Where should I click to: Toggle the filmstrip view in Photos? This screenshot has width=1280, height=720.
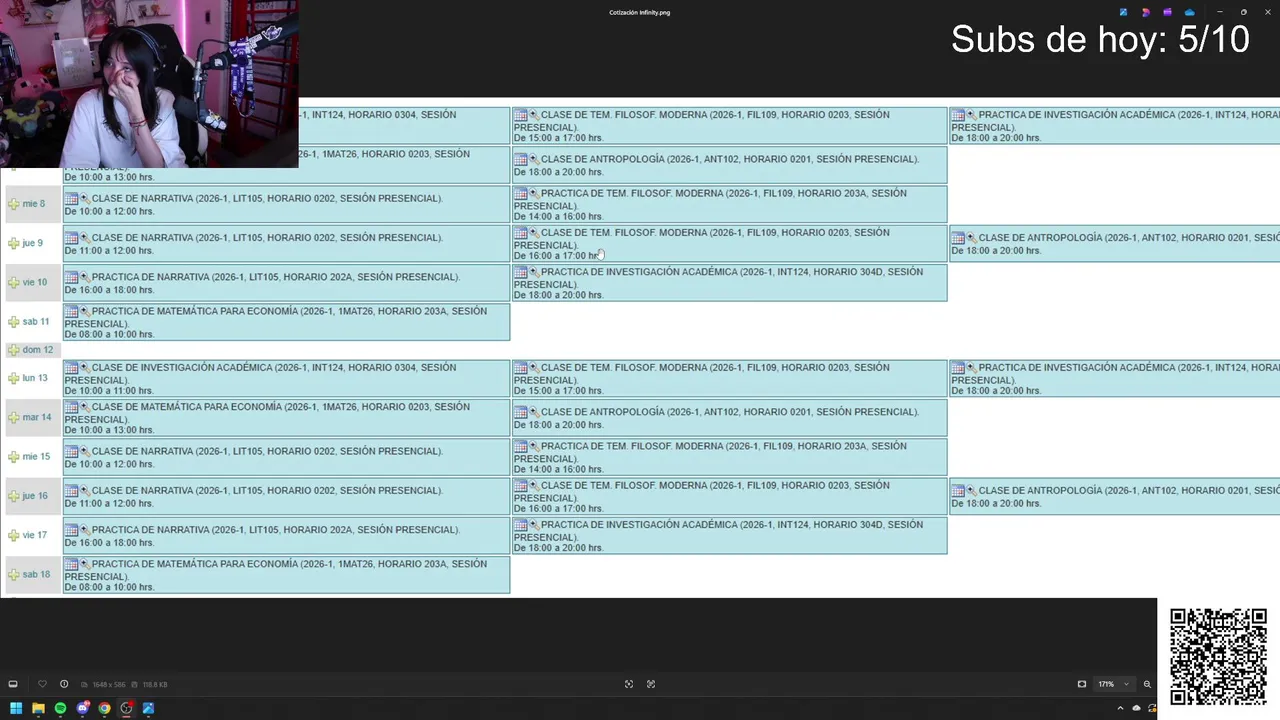(13, 684)
